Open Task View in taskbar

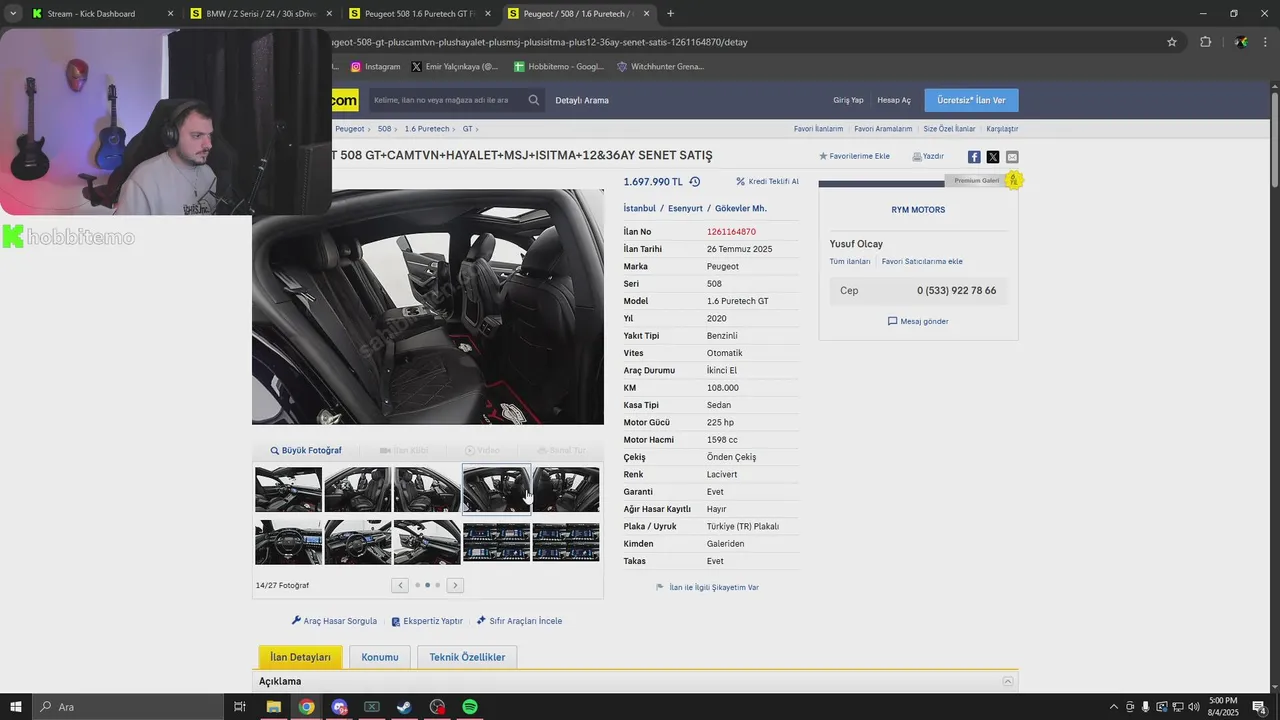(x=240, y=707)
